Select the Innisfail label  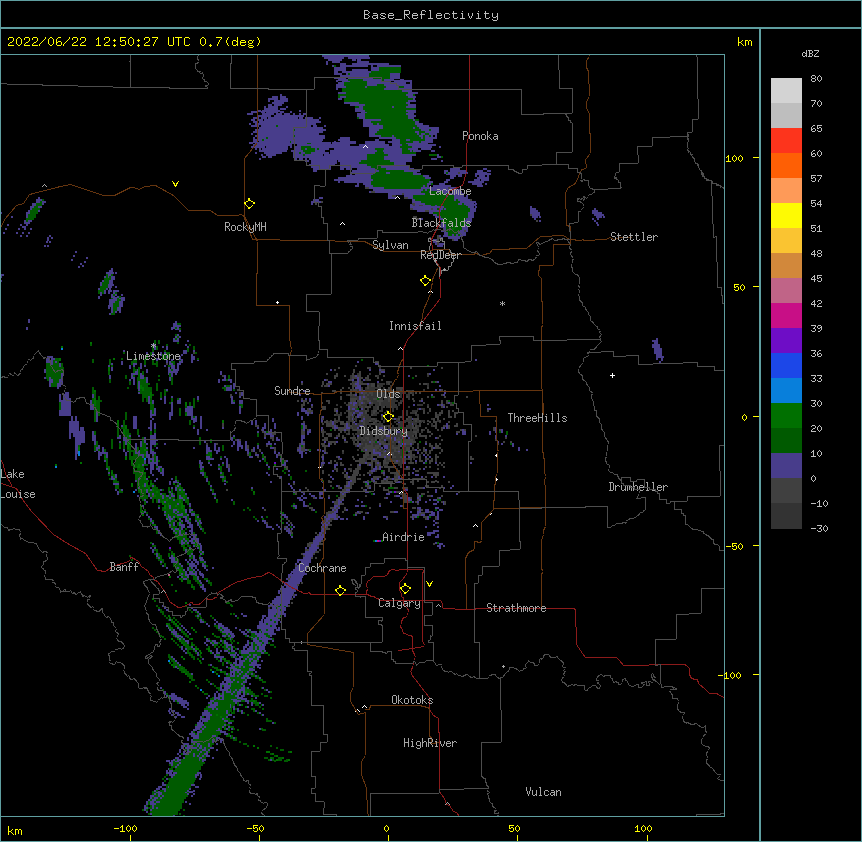pyautogui.click(x=415, y=326)
